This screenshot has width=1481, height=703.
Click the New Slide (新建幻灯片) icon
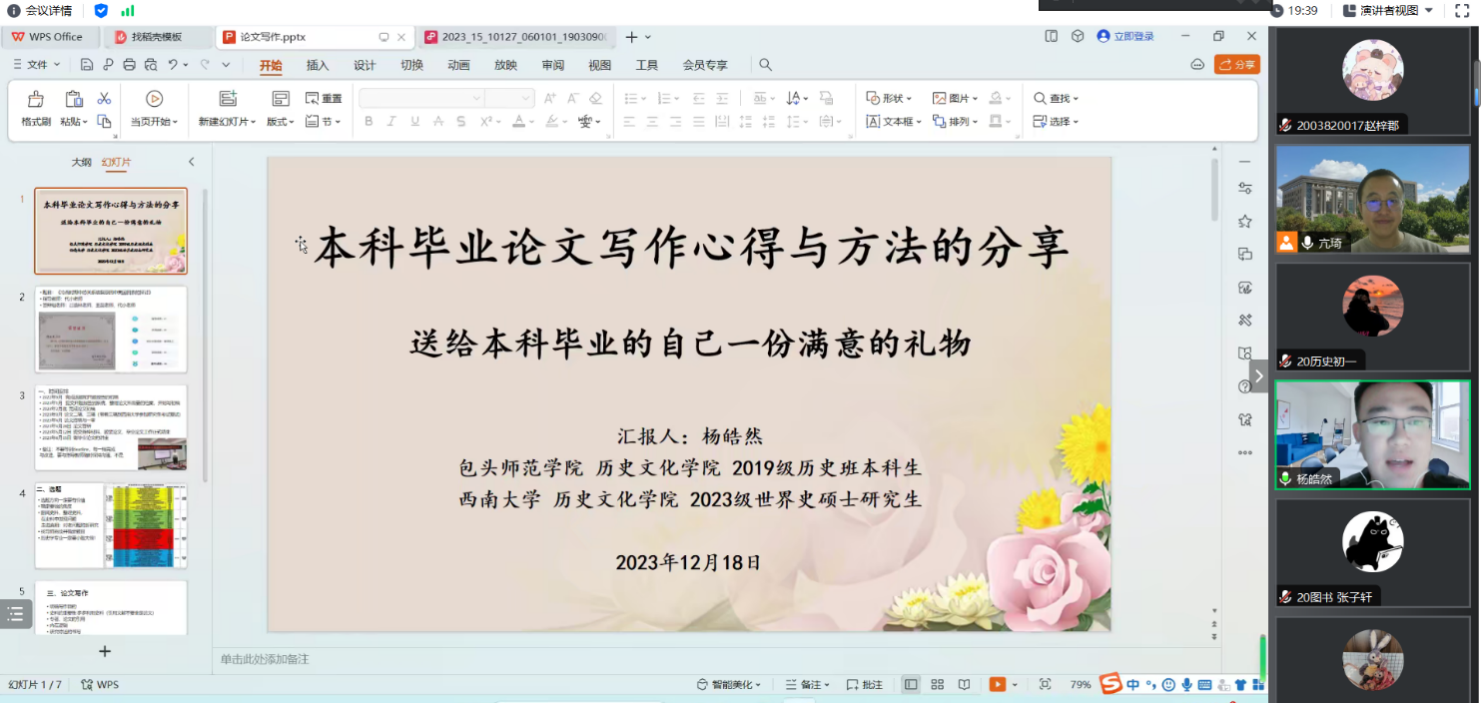228,99
